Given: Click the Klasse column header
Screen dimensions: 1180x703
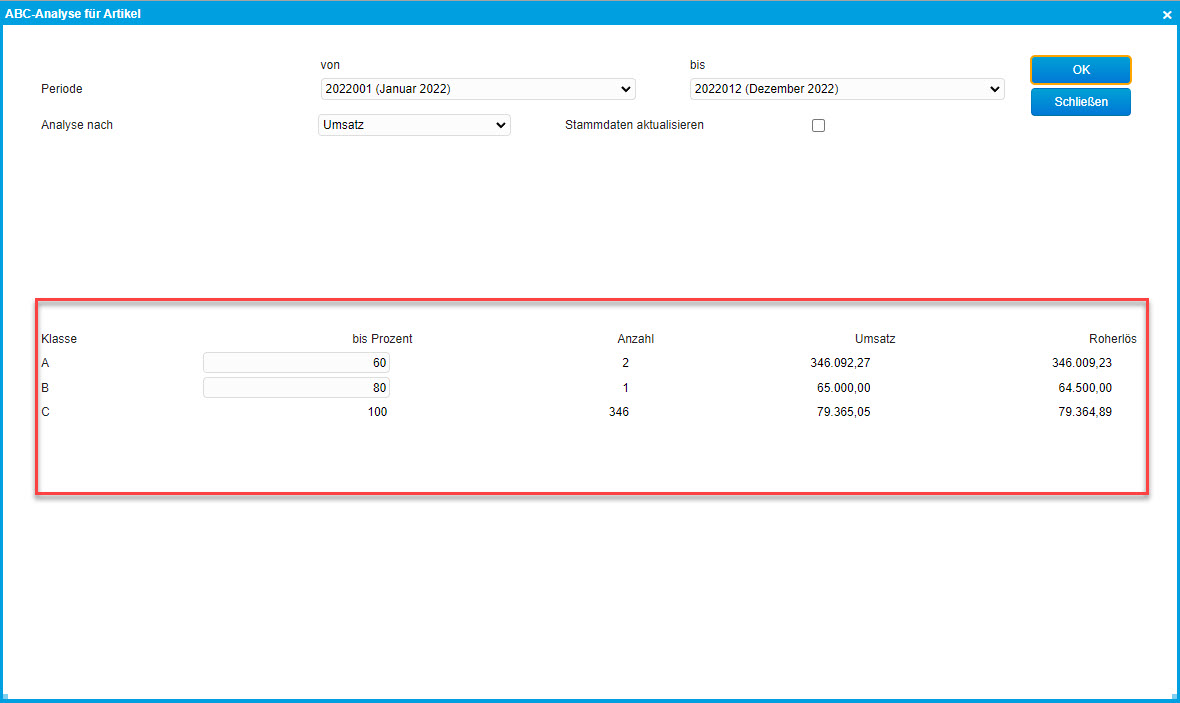Looking at the screenshot, I should coord(59,339).
